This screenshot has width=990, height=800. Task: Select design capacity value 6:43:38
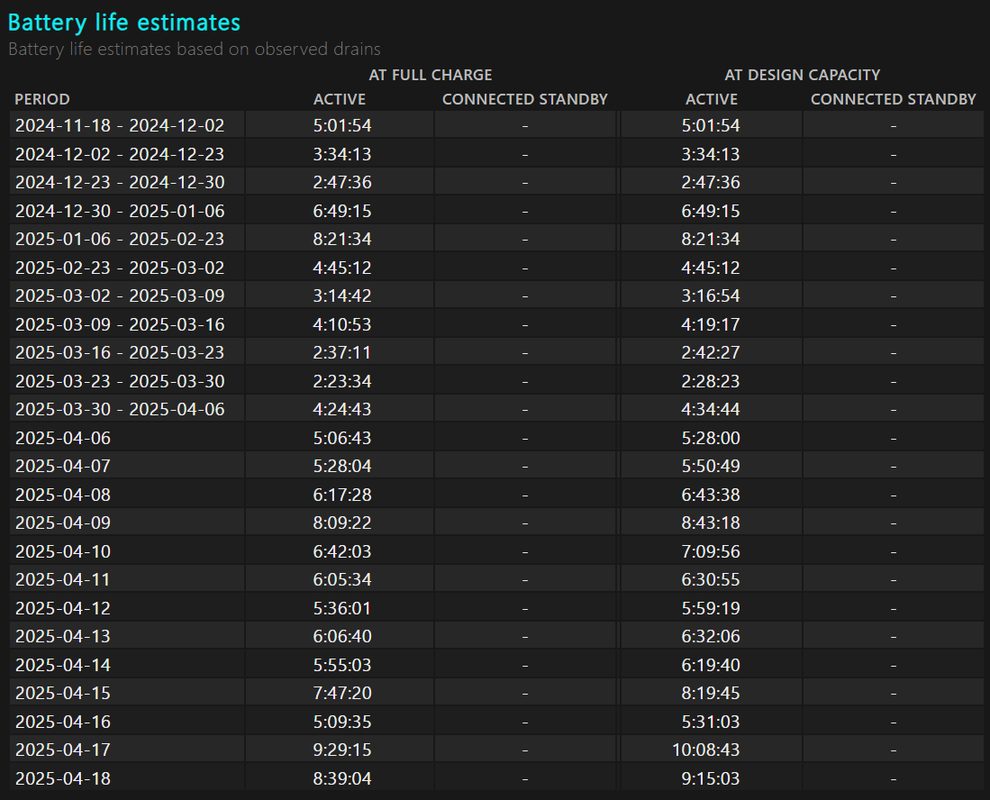click(710, 495)
